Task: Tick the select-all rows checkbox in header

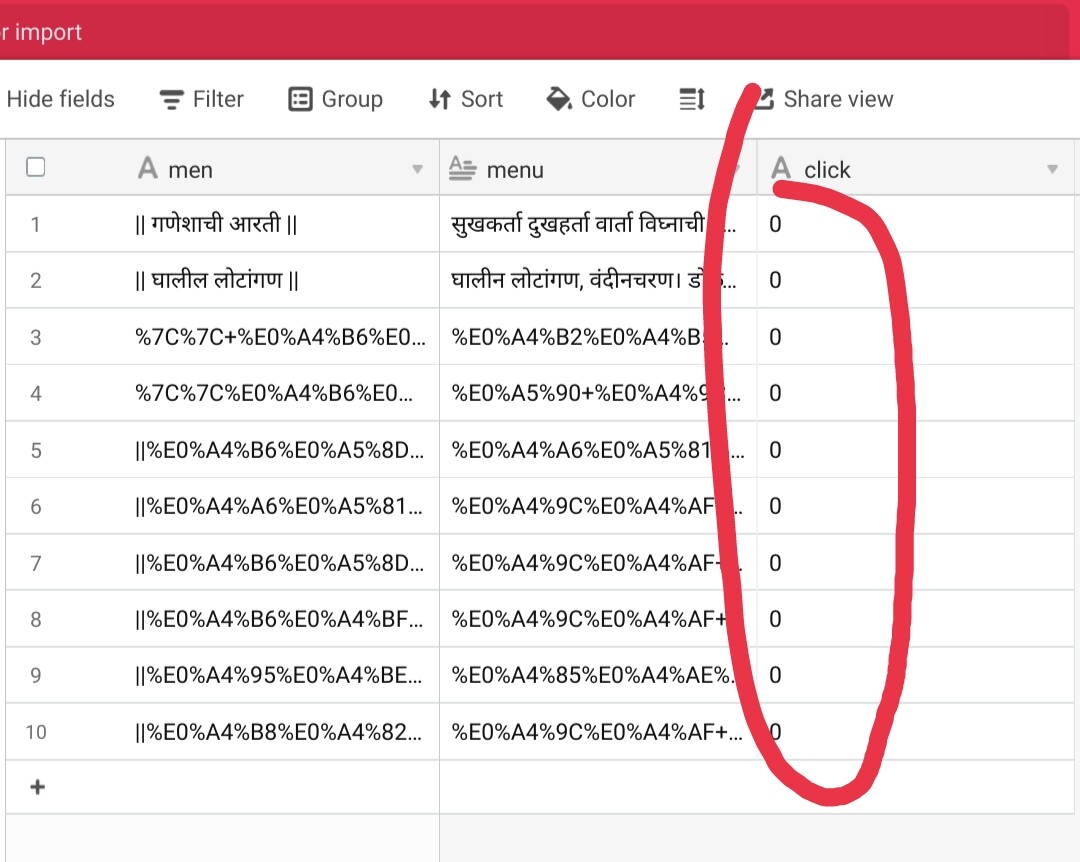Action: [x=36, y=168]
